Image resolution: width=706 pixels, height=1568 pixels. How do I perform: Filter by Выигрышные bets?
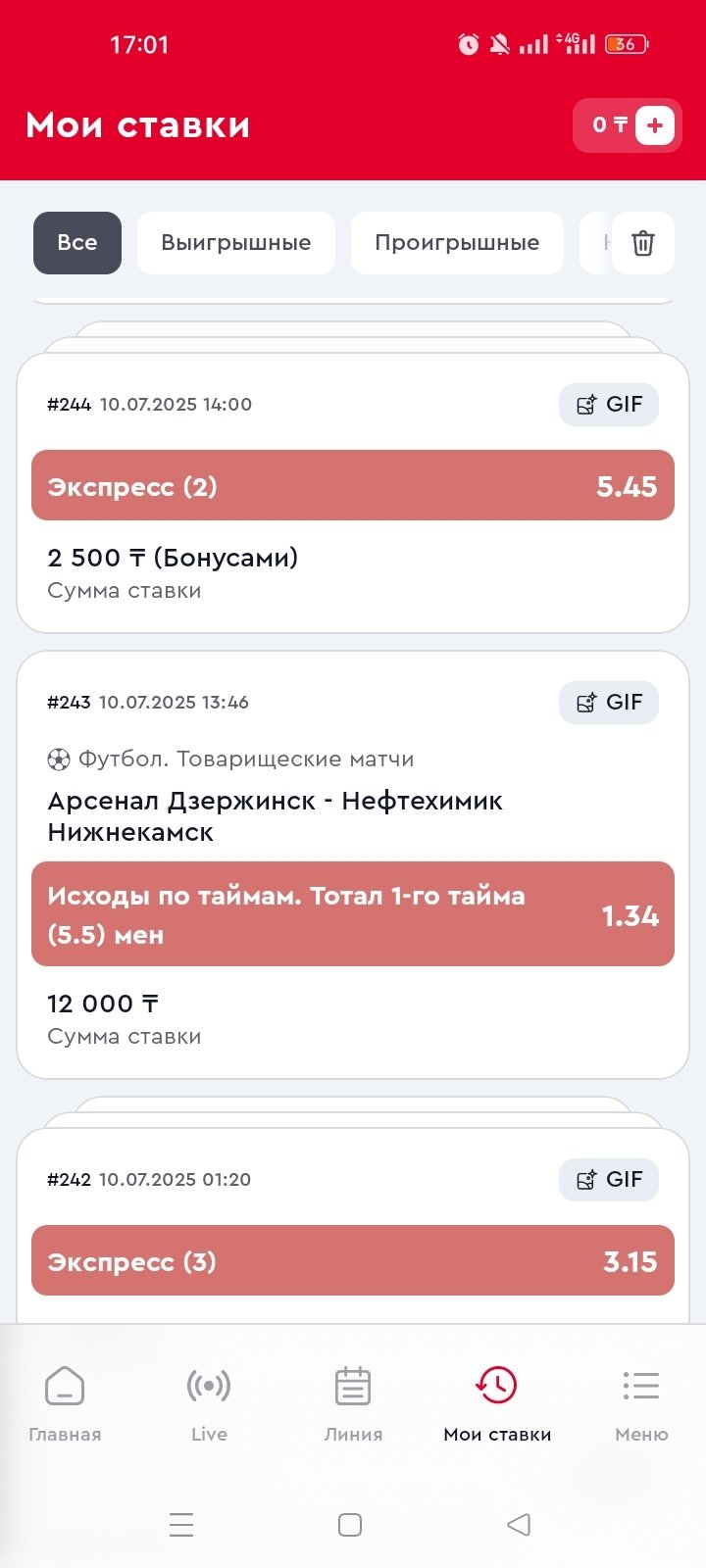click(x=236, y=243)
